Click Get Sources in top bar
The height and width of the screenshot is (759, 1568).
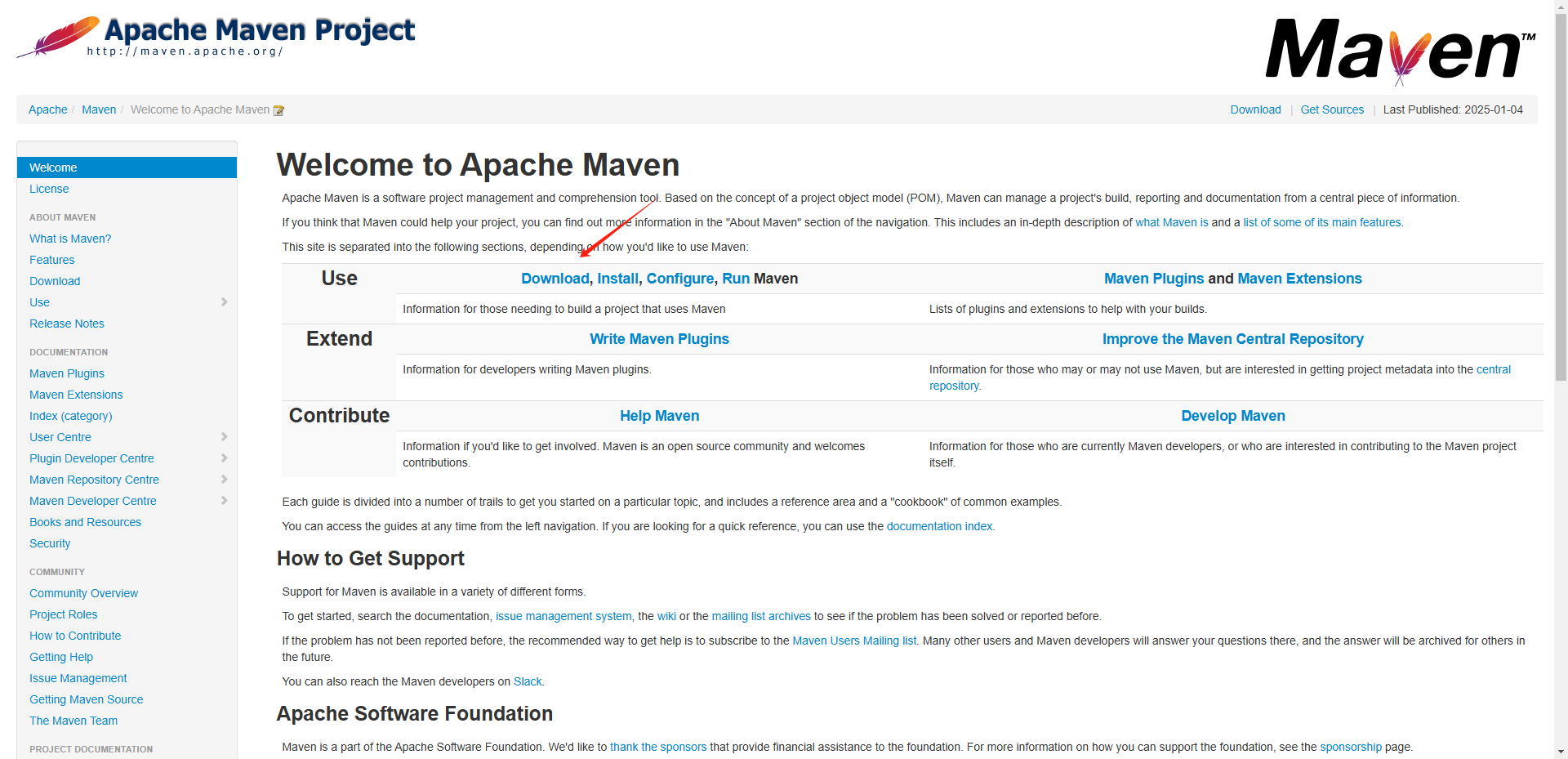click(x=1332, y=109)
